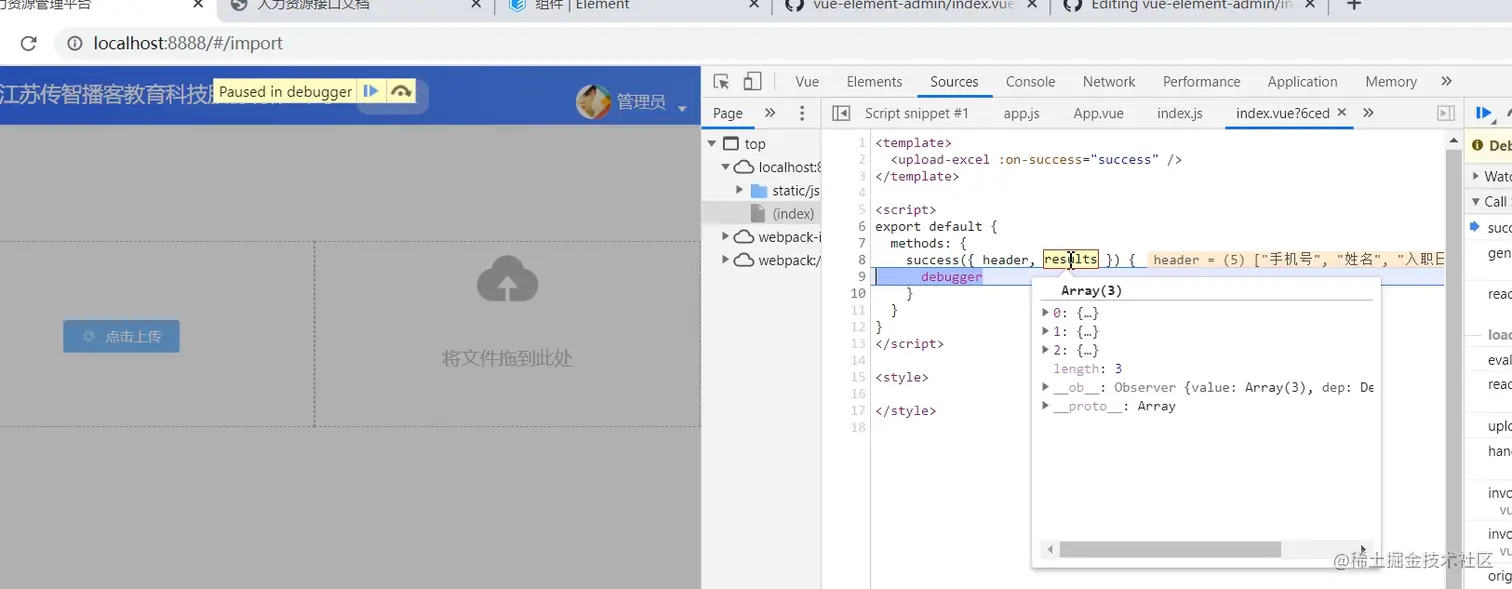The height and width of the screenshot is (589, 1512).
Task: Show more navigator tabs next to Page
Action: 770,113
